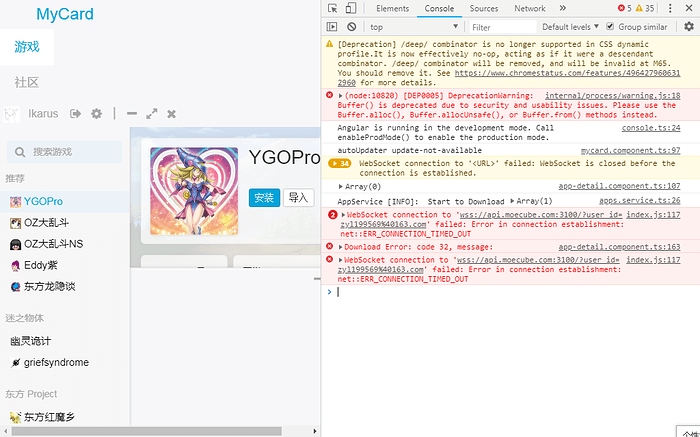Open the Default levels dropdown
700x437 pixels.
click(570, 27)
